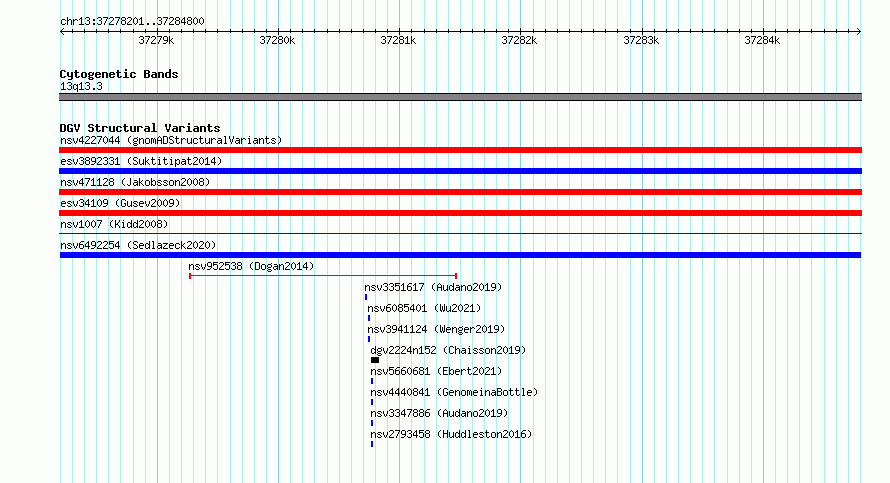
Task: Open nsv6085401 (Wu2021) label
Action: click(x=424, y=308)
